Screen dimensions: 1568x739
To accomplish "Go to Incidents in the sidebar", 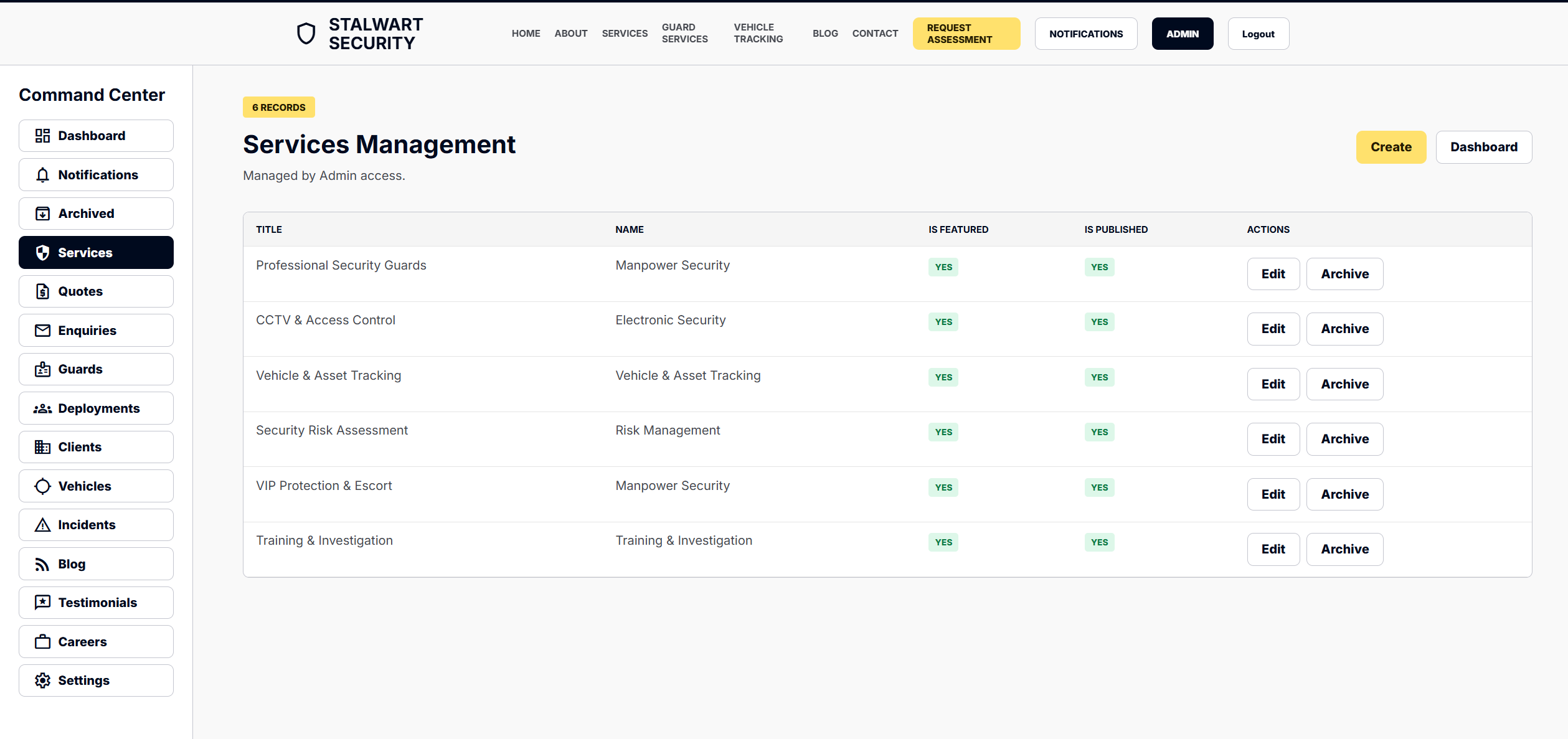I will pos(96,525).
